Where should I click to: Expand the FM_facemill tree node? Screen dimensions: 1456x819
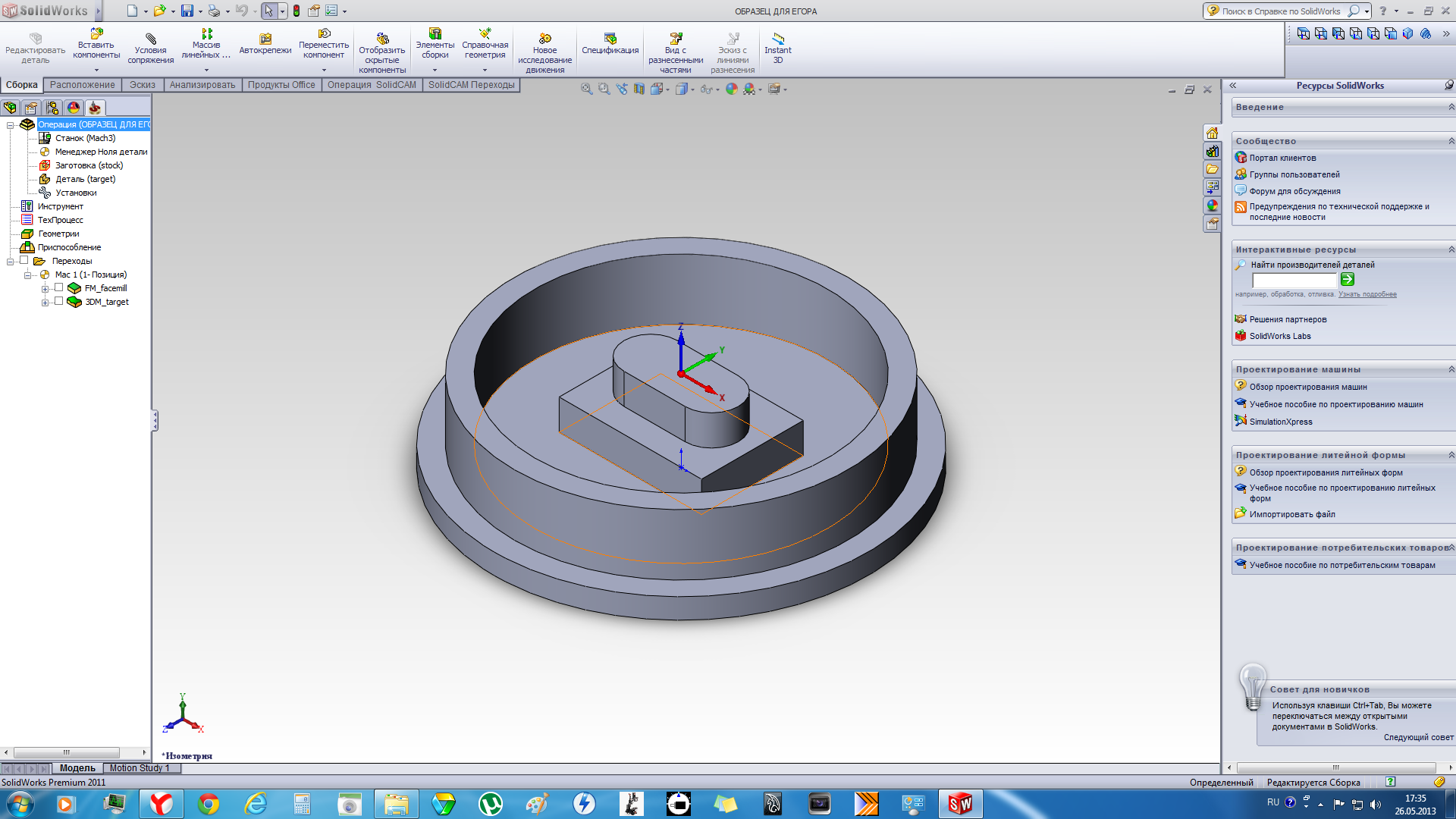coord(45,289)
